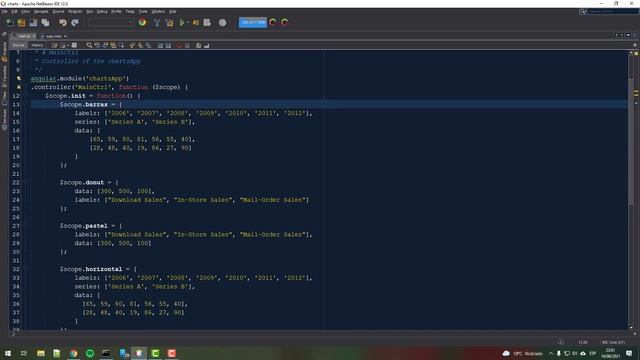
Task: Click the Undo arrow icon
Action: coord(62,22)
